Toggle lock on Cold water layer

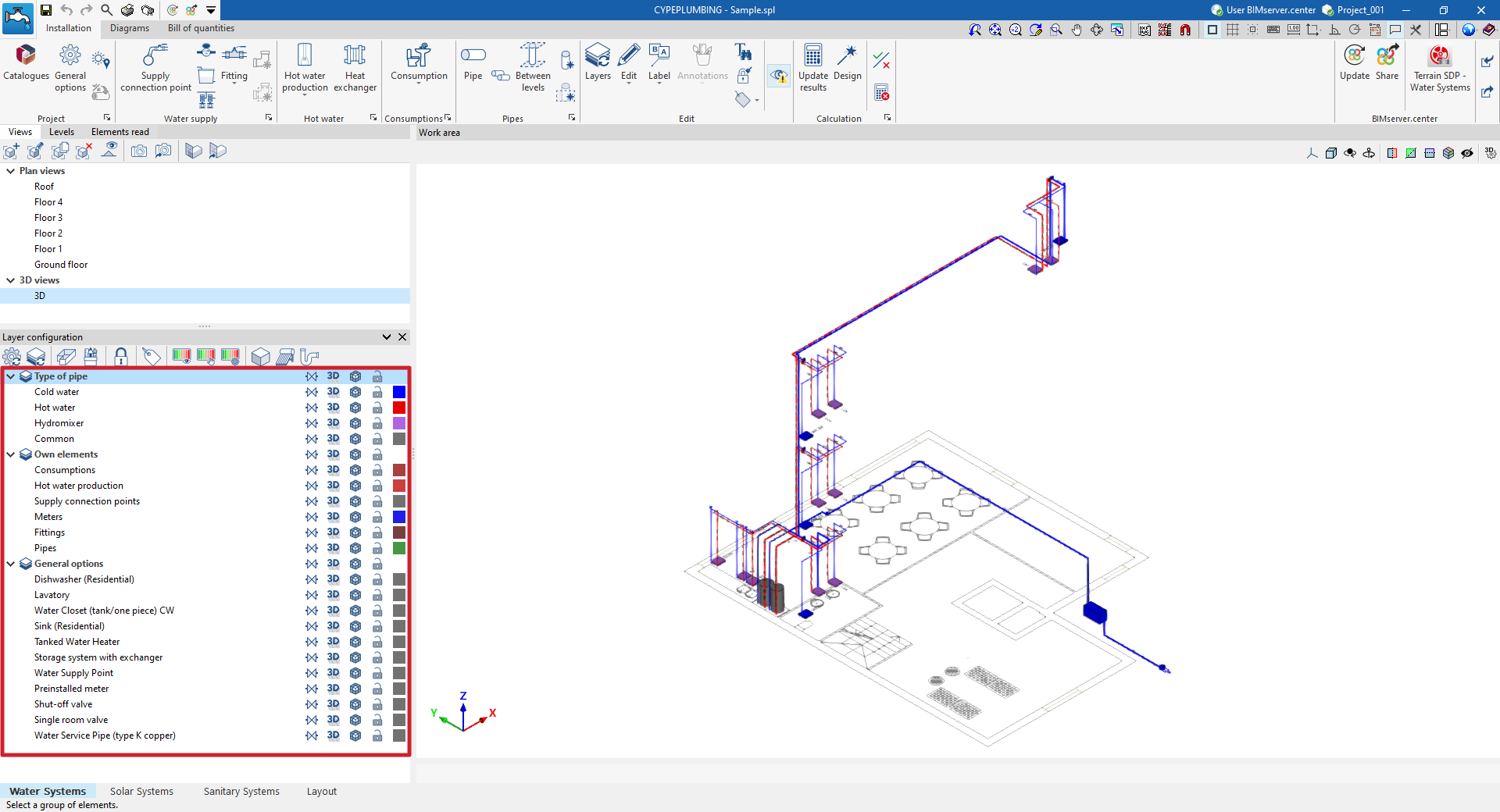(377, 392)
